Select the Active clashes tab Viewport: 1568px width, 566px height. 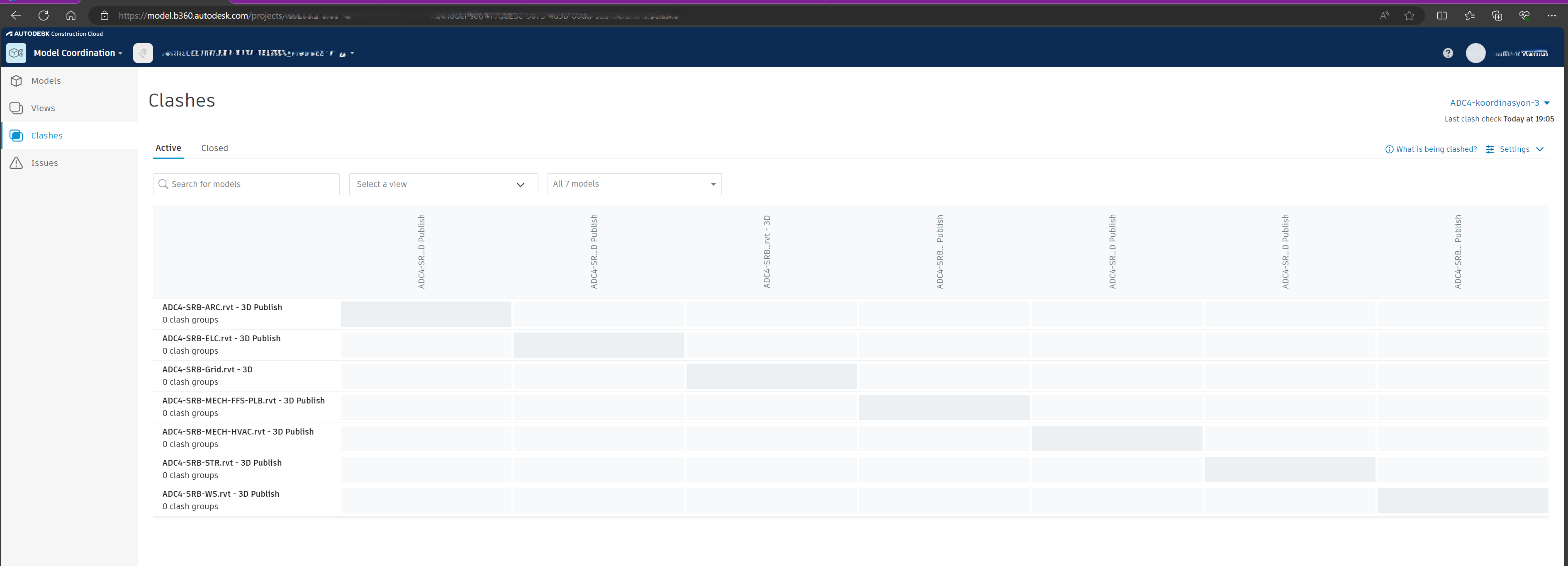168,147
